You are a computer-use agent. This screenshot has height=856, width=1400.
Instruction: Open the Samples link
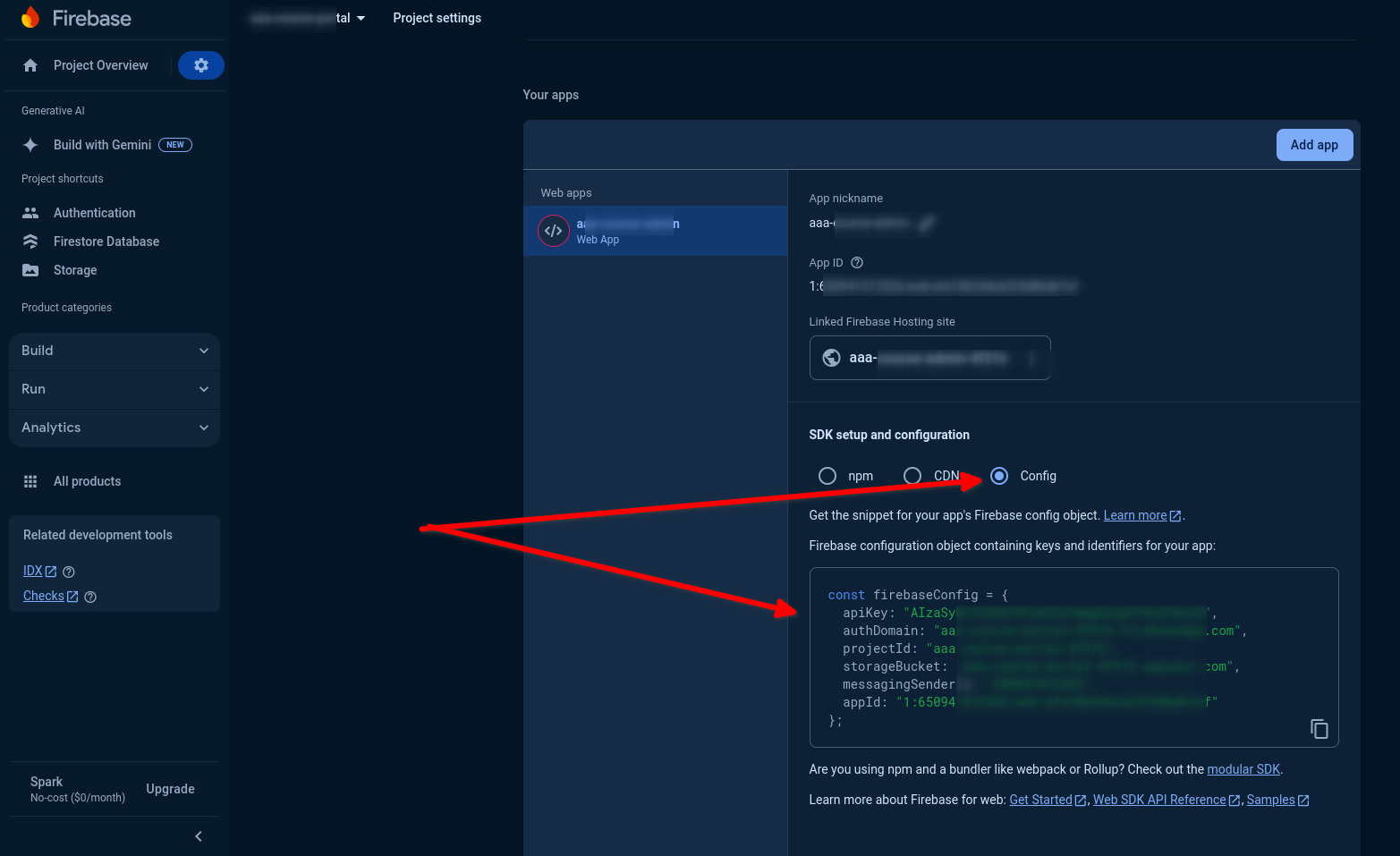pyautogui.click(x=1277, y=800)
